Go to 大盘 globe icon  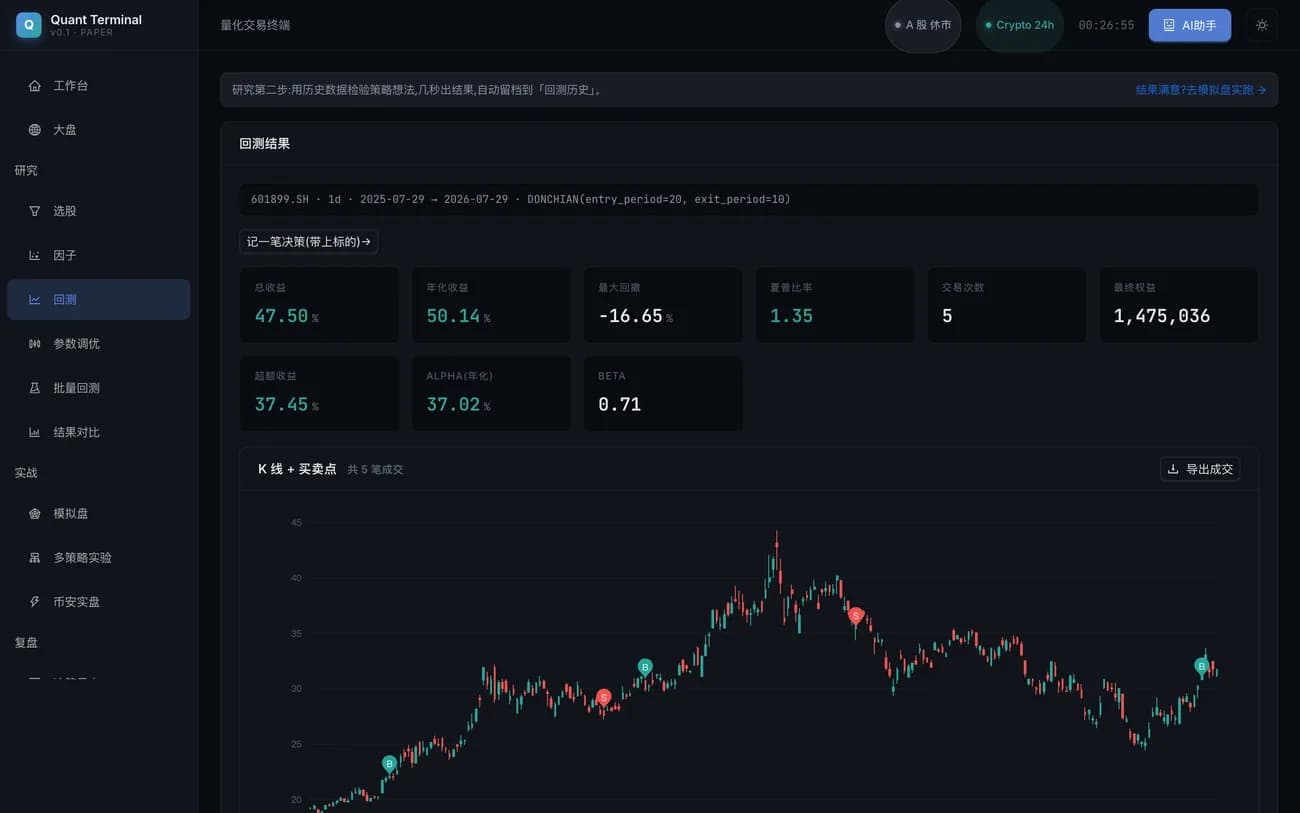pyautogui.click(x=35, y=130)
